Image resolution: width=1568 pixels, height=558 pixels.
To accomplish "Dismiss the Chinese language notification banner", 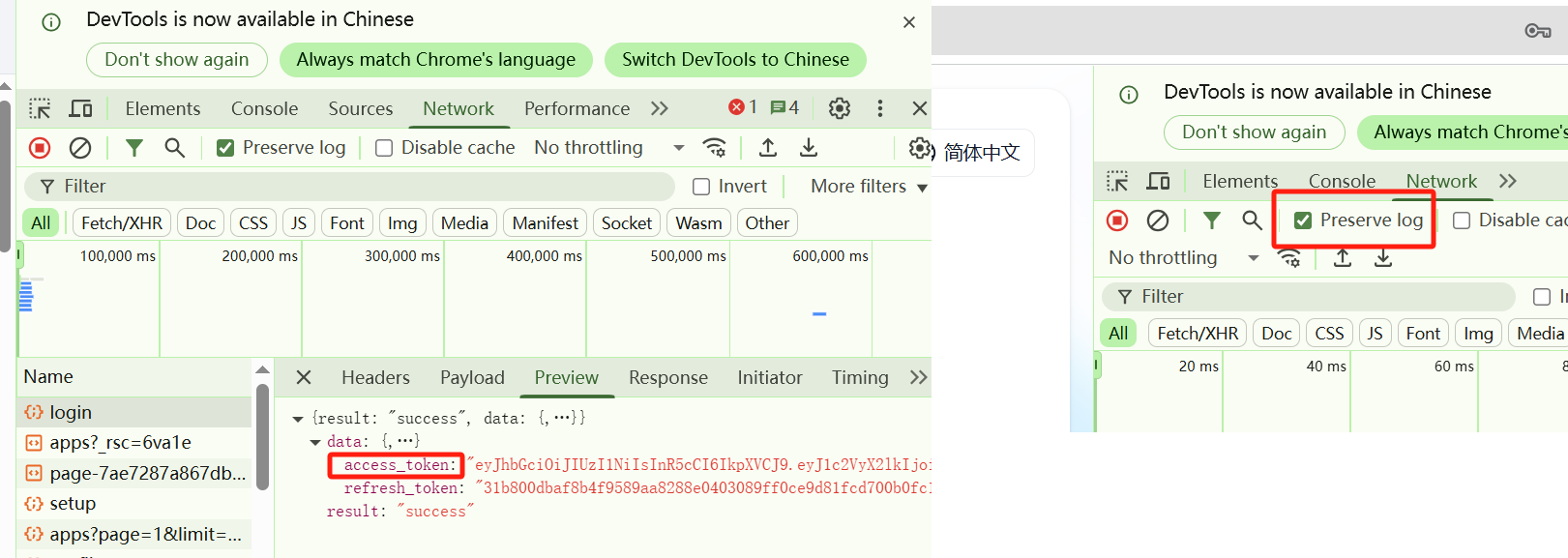I will coord(909,22).
